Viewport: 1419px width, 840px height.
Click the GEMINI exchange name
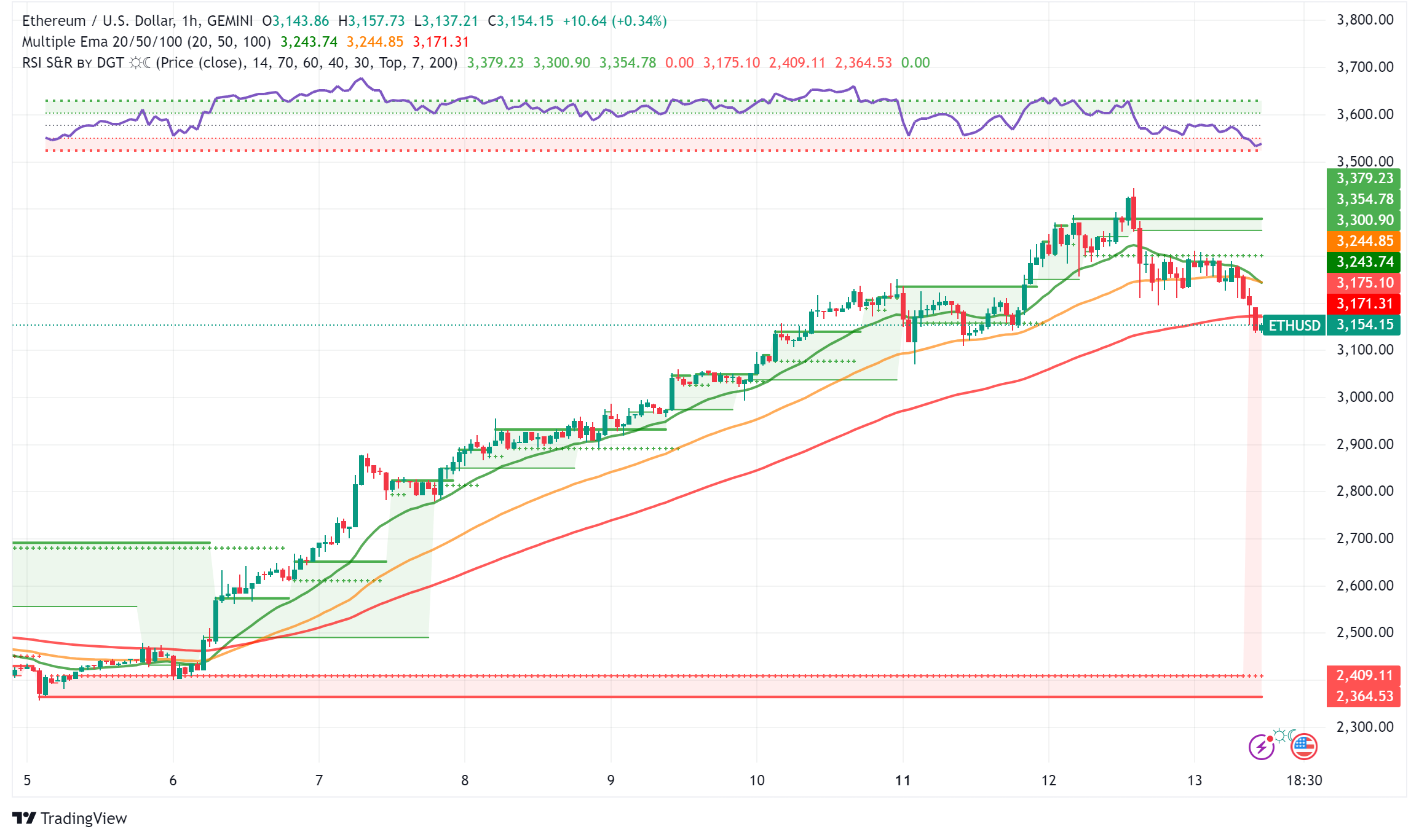(x=231, y=20)
